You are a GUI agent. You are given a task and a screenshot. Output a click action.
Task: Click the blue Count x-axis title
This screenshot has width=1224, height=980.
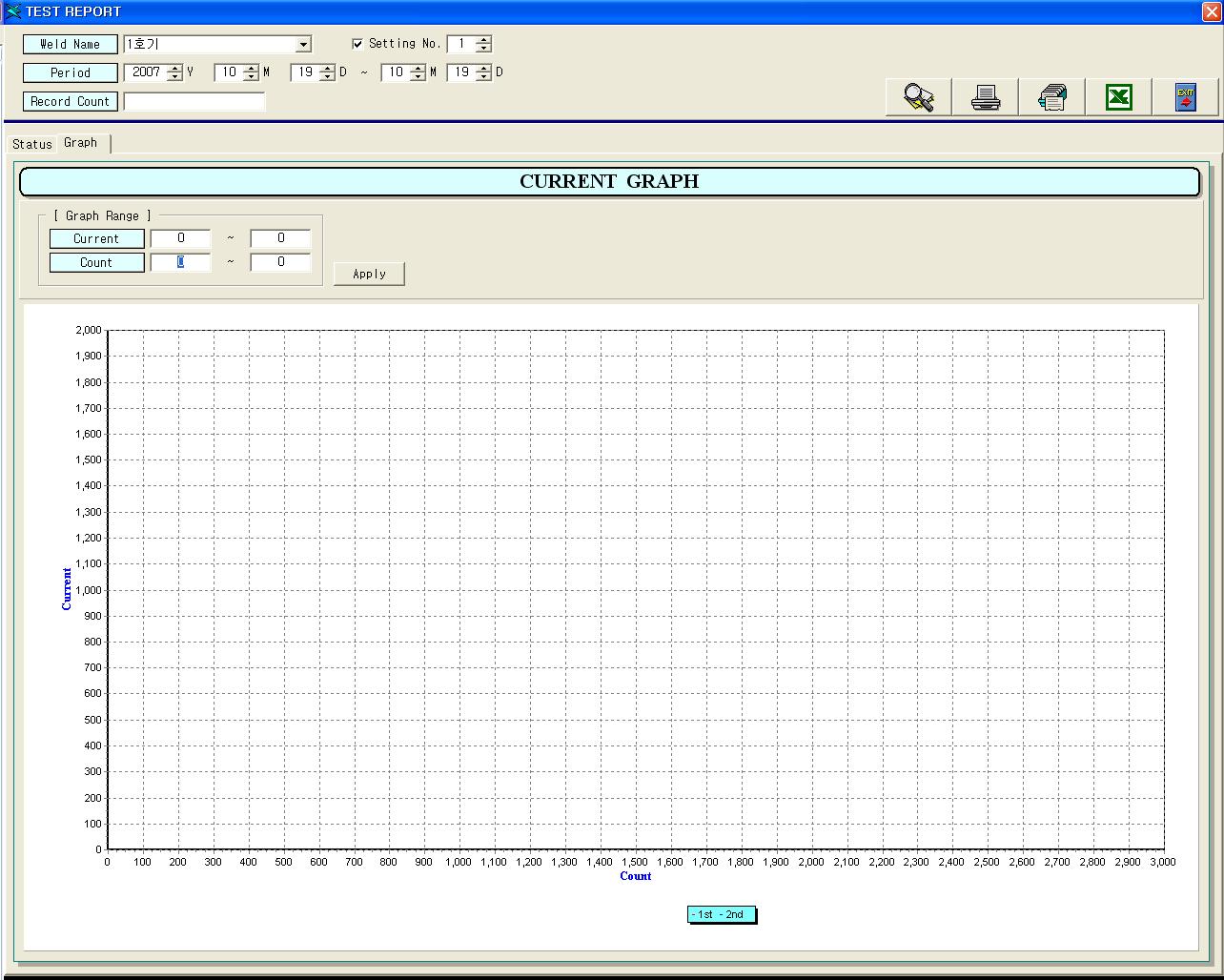pyautogui.click(x=636, y=876)
